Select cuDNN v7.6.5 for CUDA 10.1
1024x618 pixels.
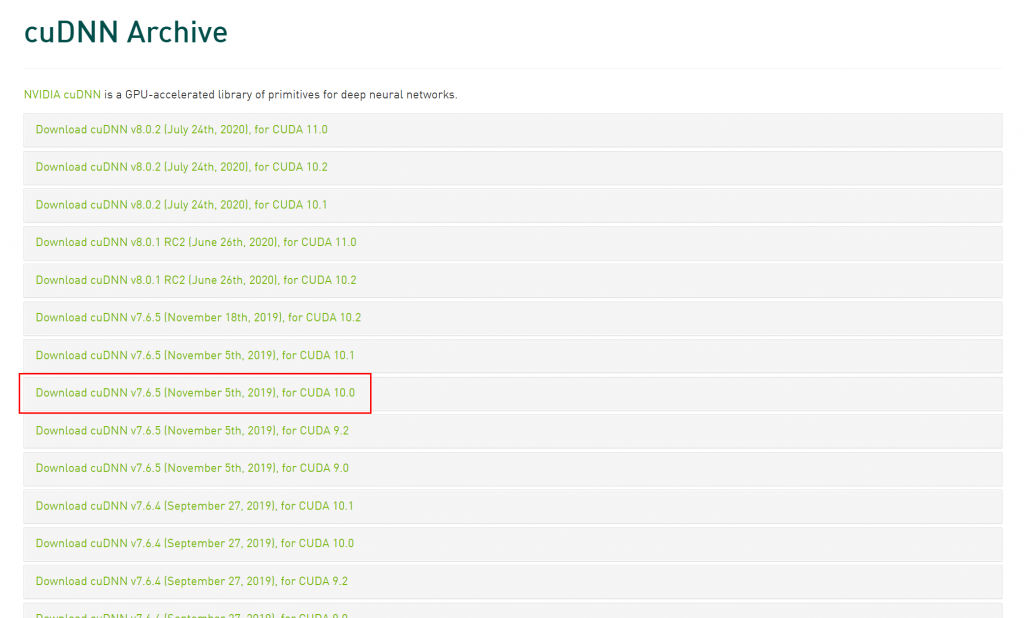[x=195, y=355]
